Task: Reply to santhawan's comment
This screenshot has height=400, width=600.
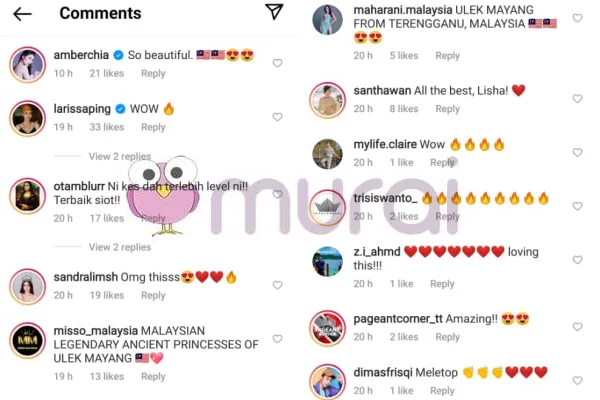Action: pos(447,109)
